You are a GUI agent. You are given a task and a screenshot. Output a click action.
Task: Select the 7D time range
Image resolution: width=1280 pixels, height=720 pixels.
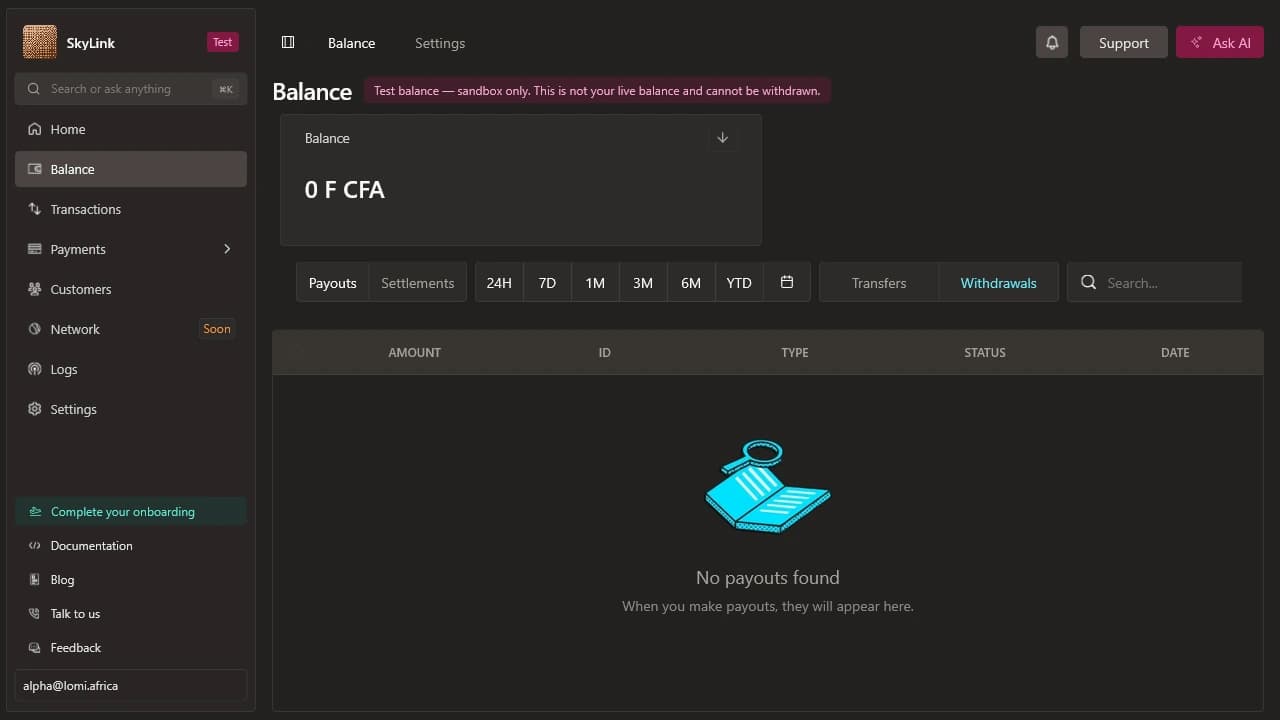[x=547, y=283]
